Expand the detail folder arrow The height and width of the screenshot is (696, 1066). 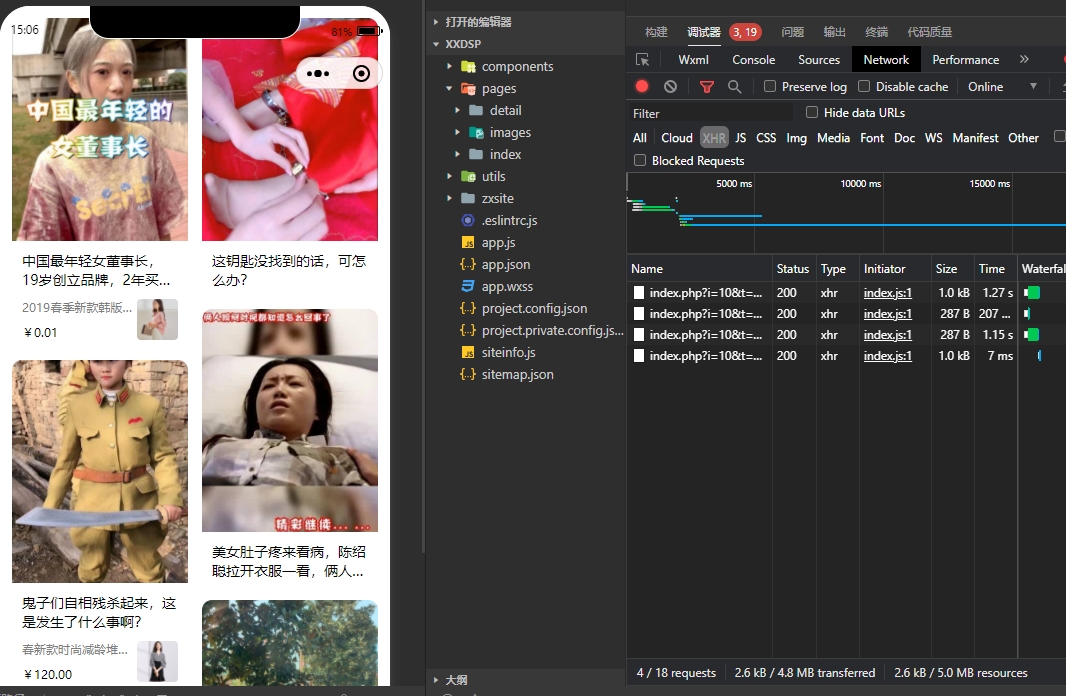click(x=458, y=110)
